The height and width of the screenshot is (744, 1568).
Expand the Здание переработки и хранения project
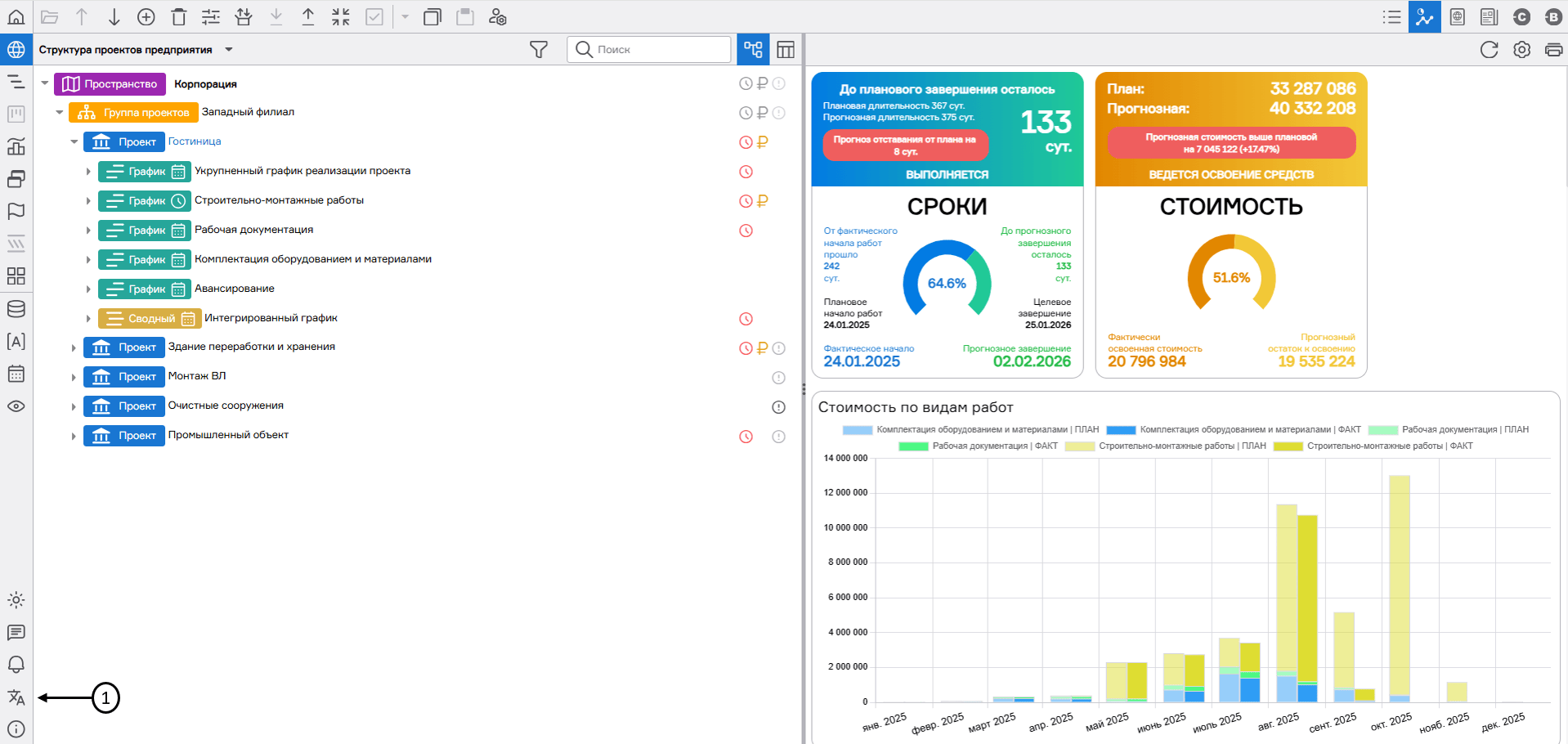tap(74, 348)
